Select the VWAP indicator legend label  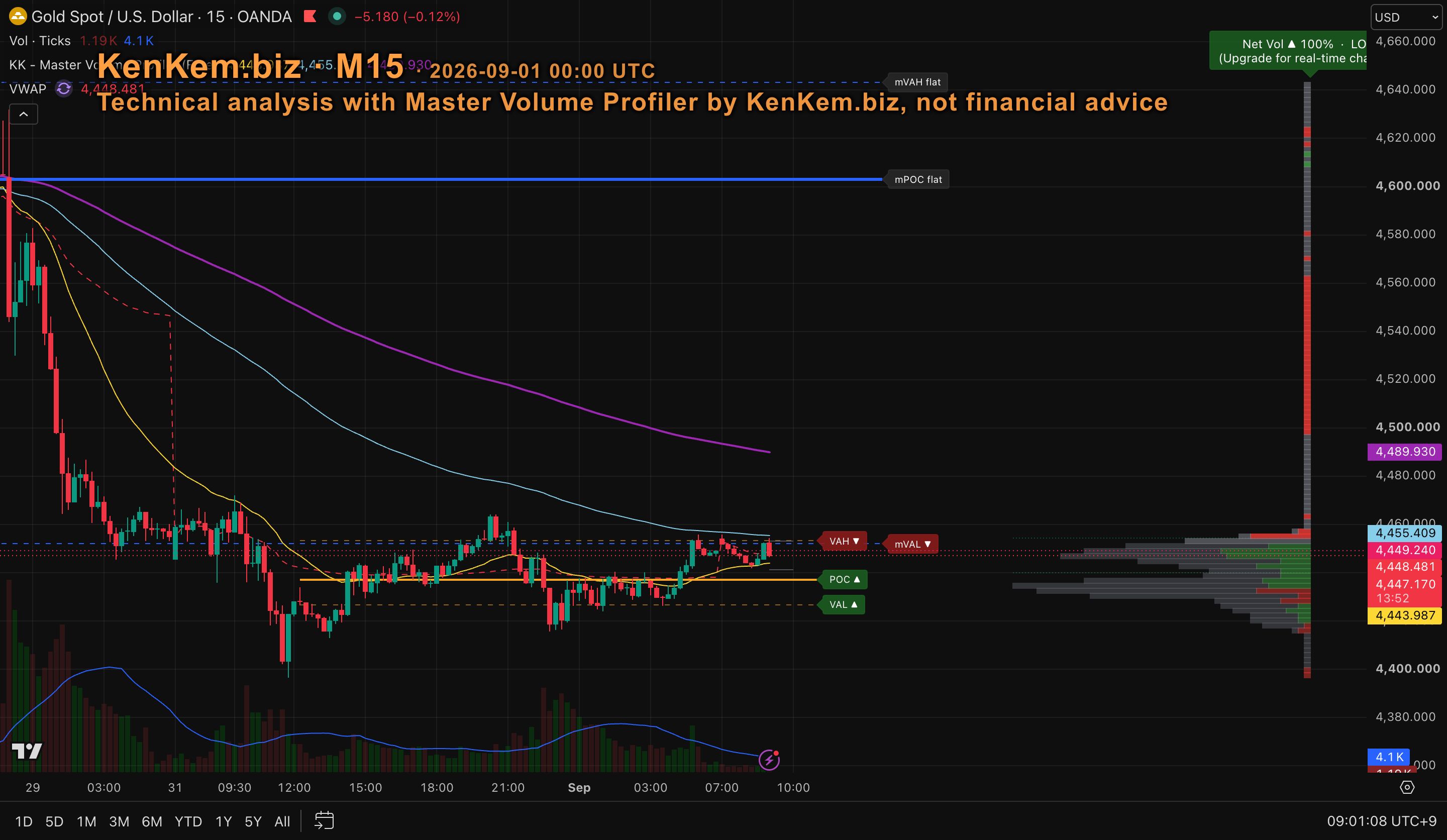(28, 89)
